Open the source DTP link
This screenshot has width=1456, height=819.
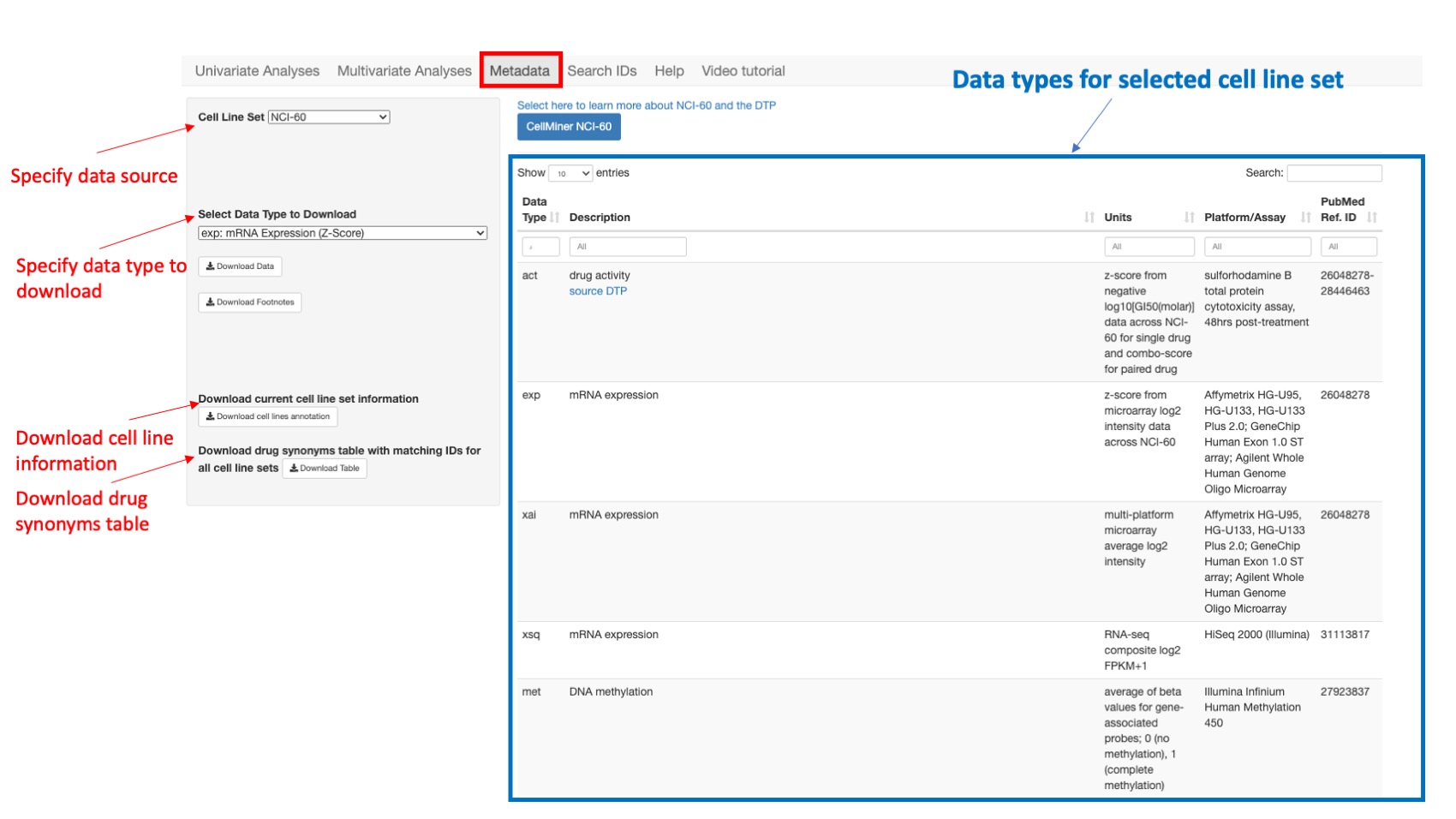598,290
